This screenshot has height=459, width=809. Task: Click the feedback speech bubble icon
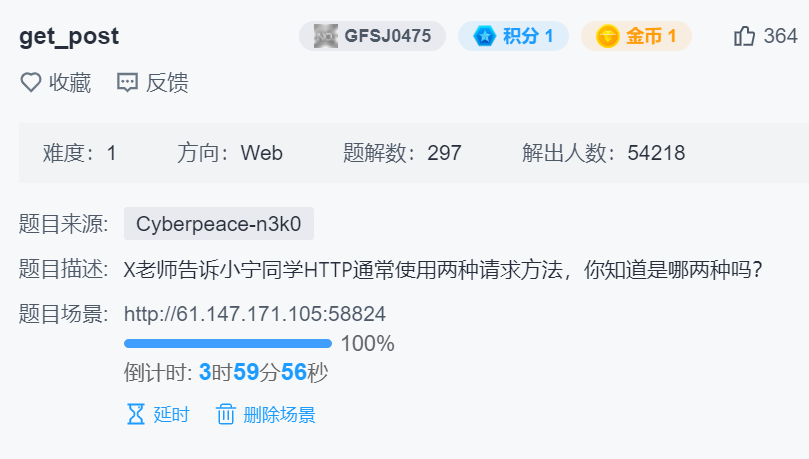pos(127,83)
